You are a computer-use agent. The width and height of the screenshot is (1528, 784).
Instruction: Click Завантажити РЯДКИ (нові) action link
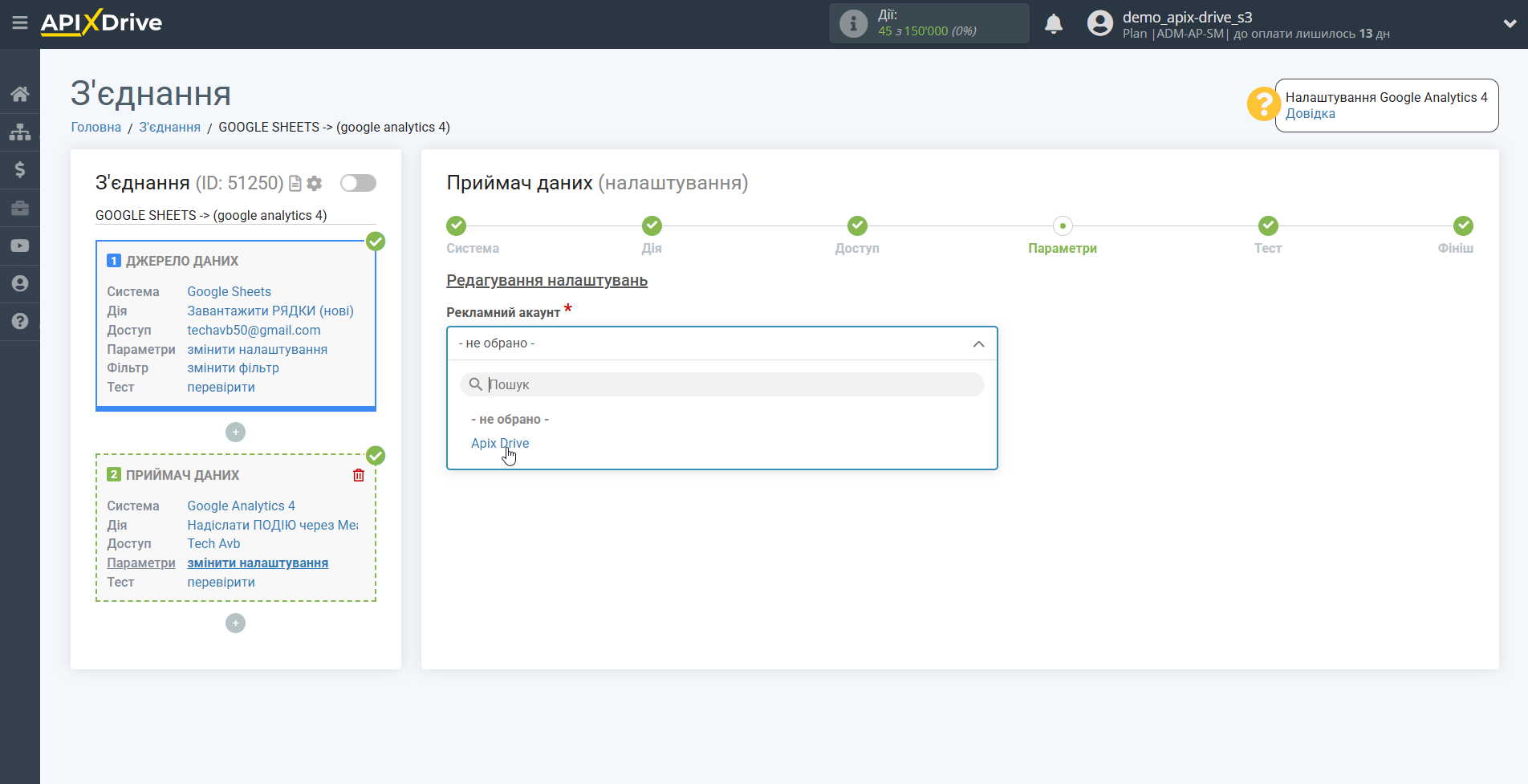(x=270, y=311)
